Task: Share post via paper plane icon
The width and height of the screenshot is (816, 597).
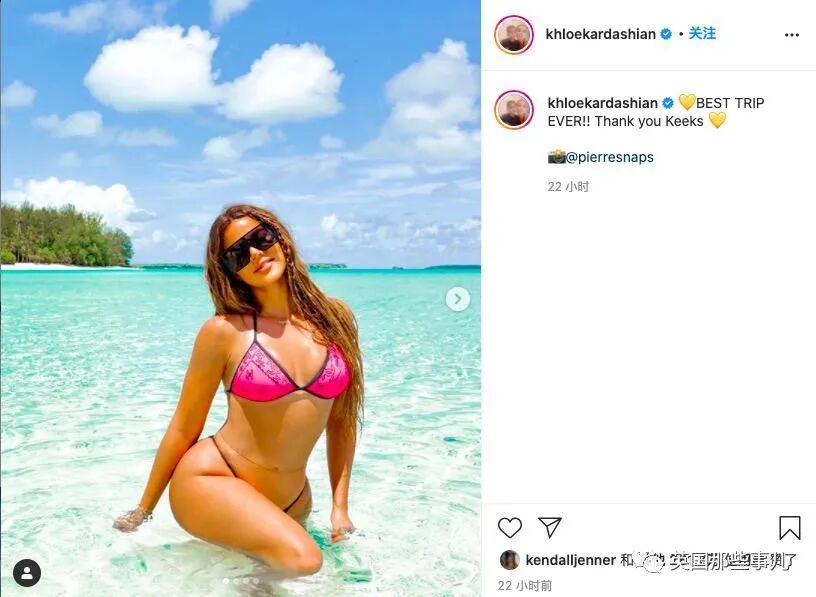Action: coord(550,527)
